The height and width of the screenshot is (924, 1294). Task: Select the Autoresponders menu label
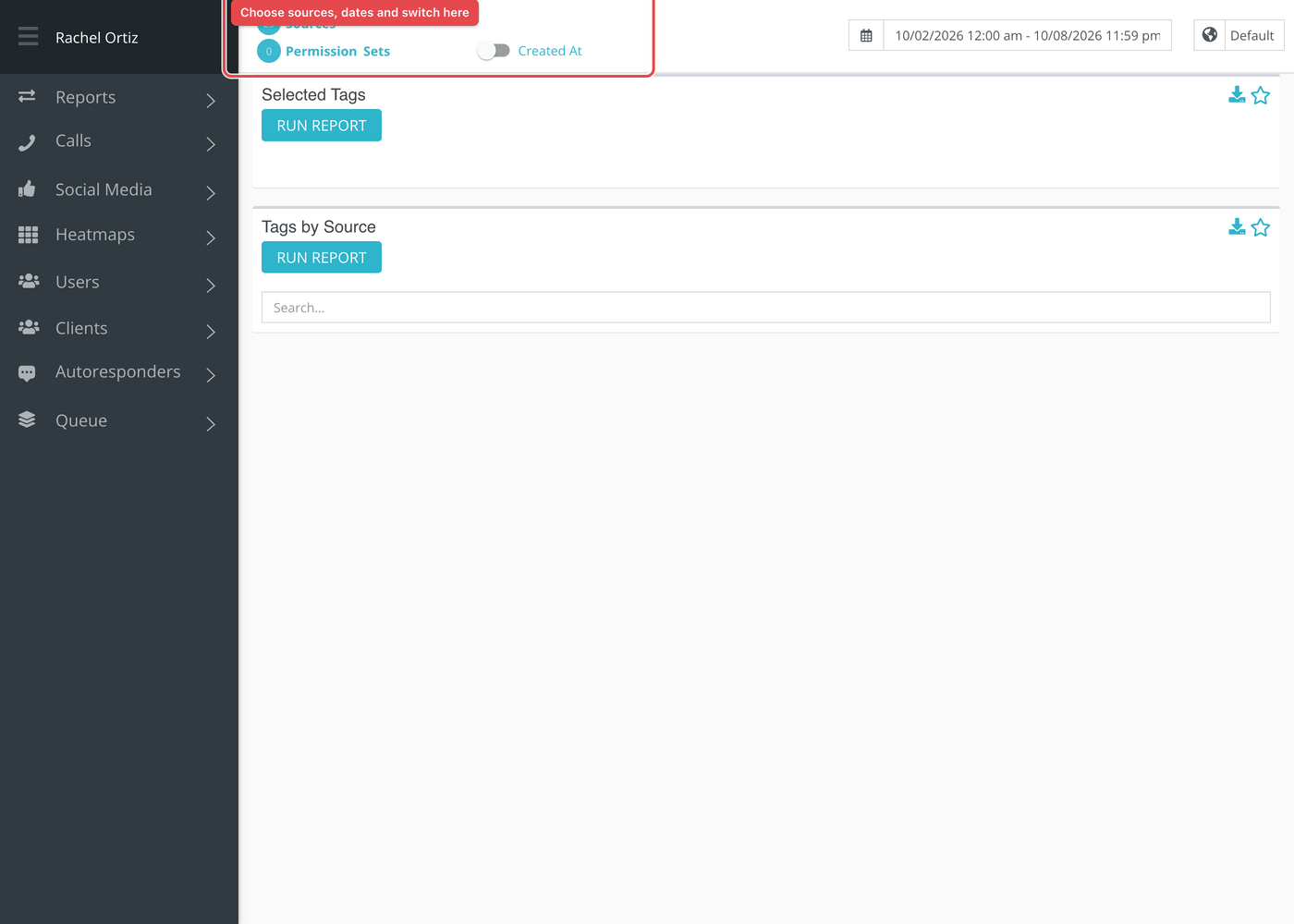click(x=118, y=371)
